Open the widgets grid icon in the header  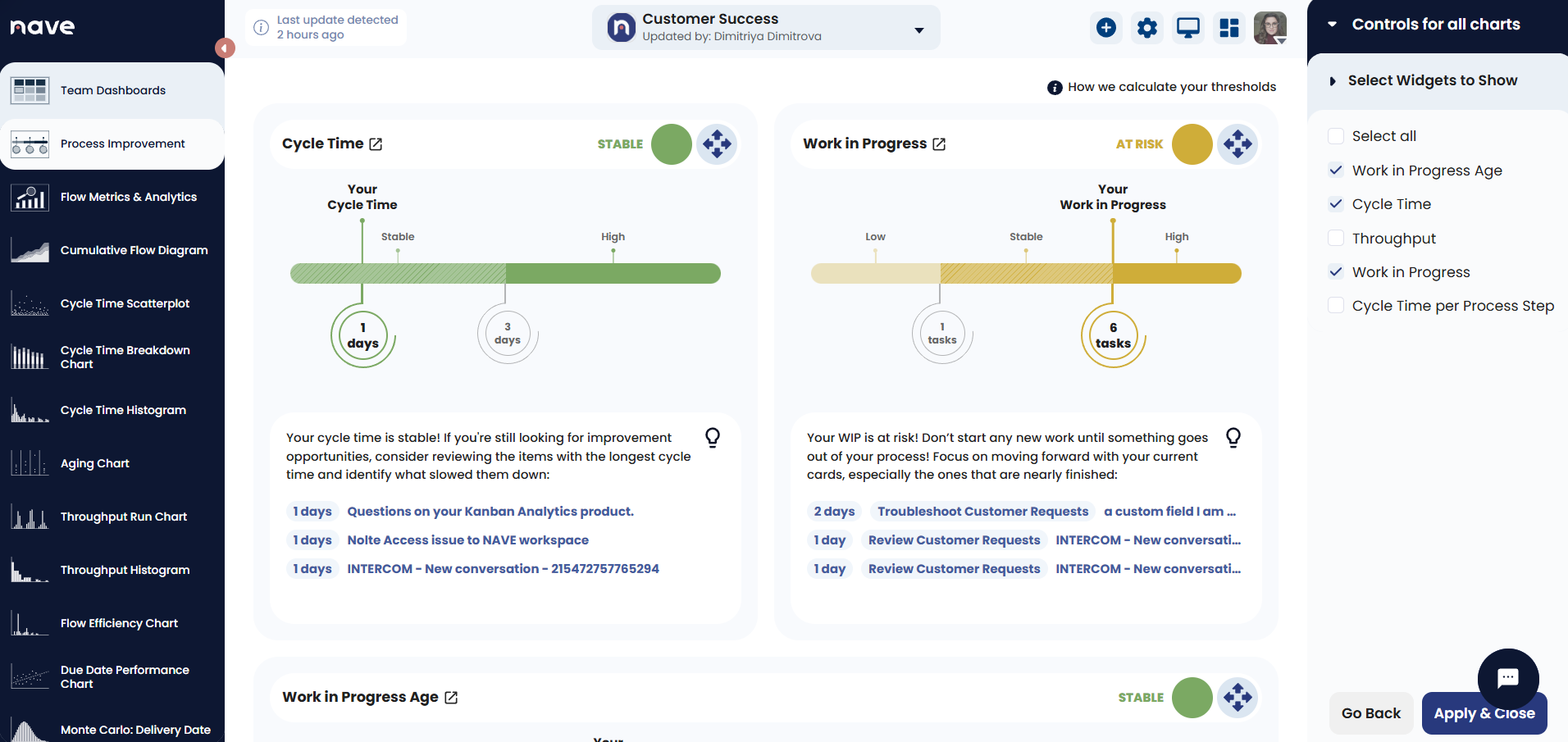coord(1228,27)
